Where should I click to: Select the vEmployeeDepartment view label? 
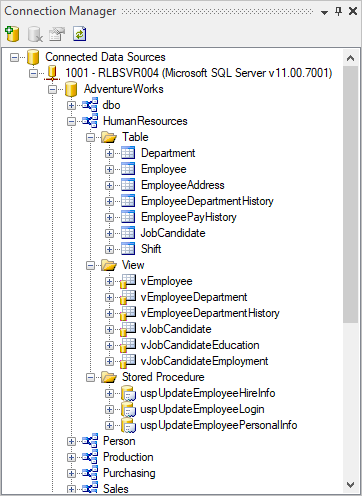[194, 297]
